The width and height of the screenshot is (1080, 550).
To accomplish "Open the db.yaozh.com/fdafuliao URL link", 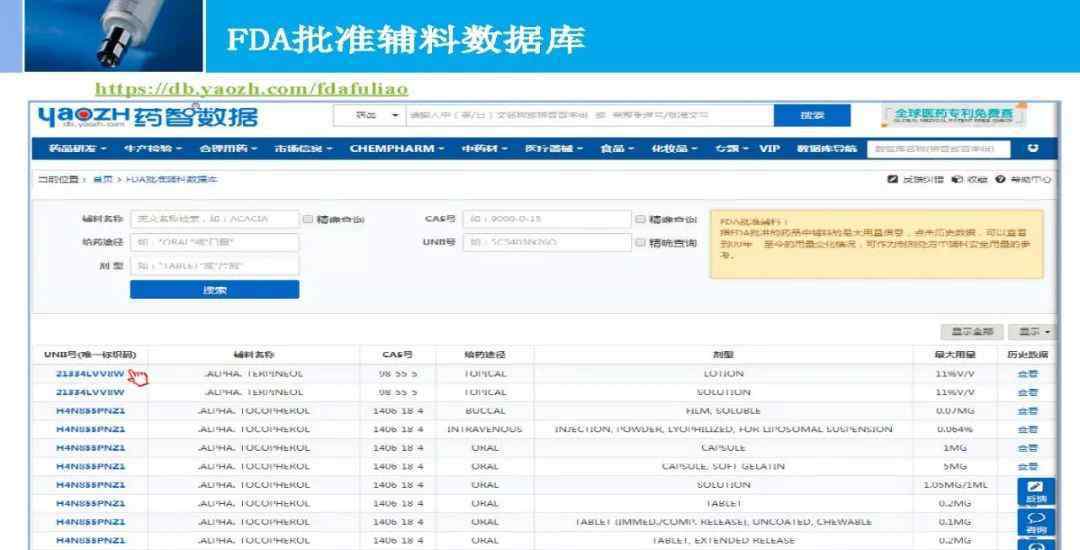I will (x=251, y=89).
